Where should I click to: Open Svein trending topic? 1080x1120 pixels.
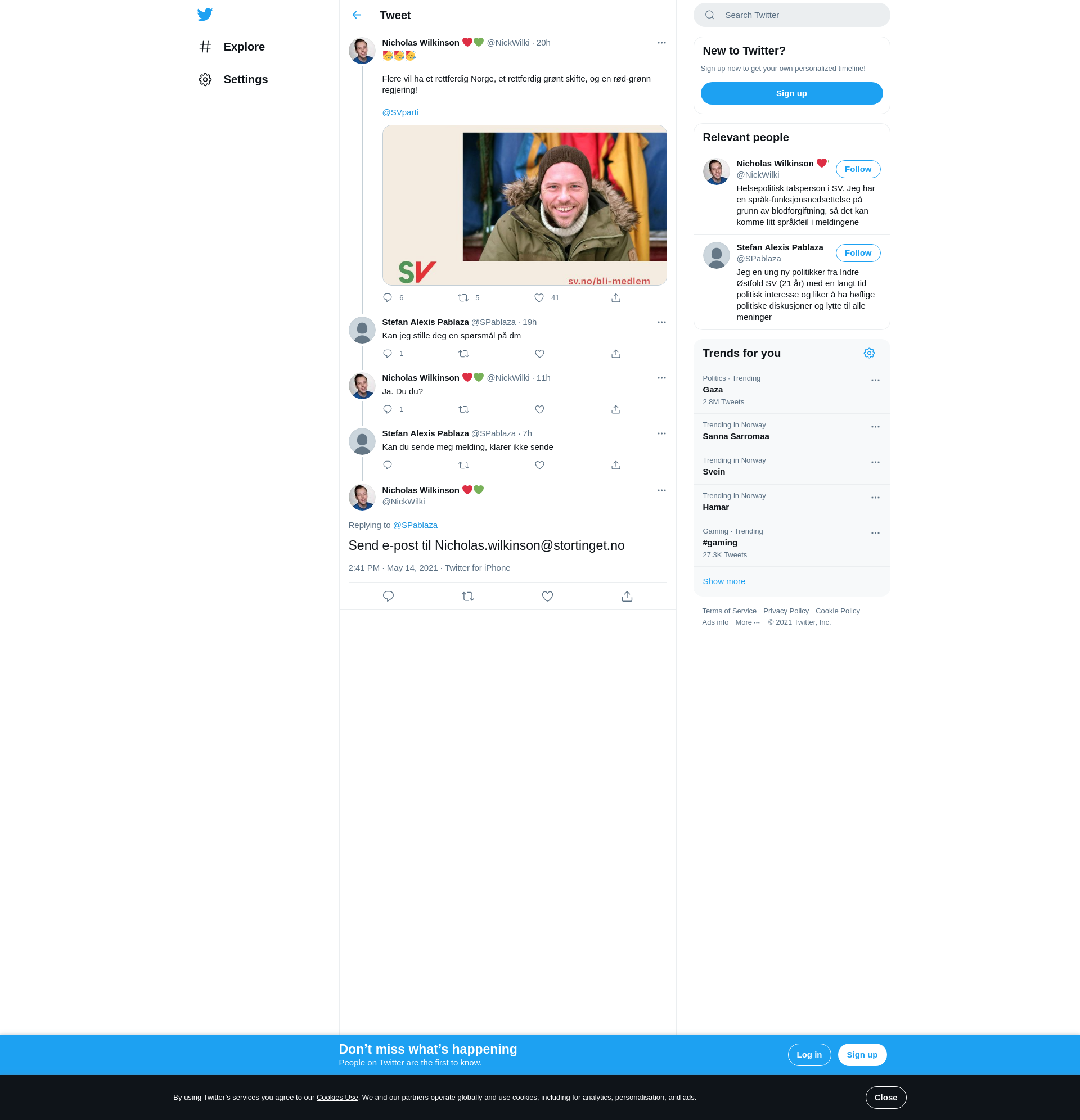coord(791,466)
